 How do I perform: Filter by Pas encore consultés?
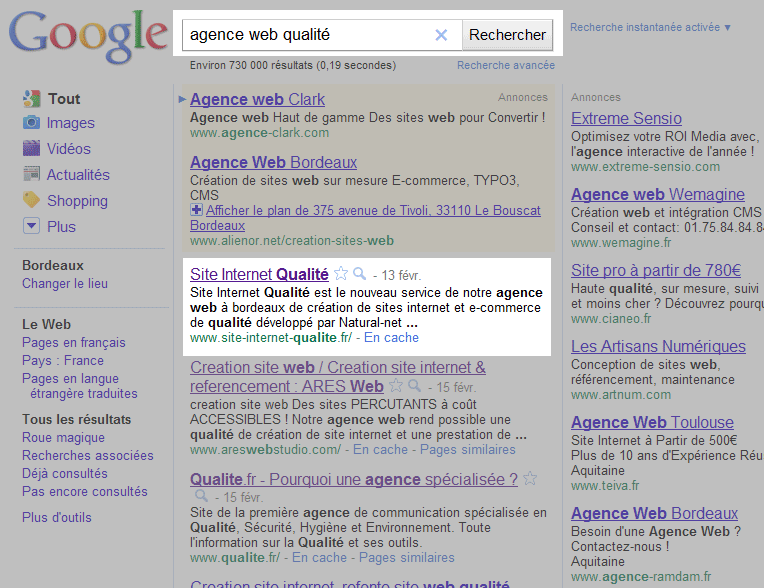point(85,492)
